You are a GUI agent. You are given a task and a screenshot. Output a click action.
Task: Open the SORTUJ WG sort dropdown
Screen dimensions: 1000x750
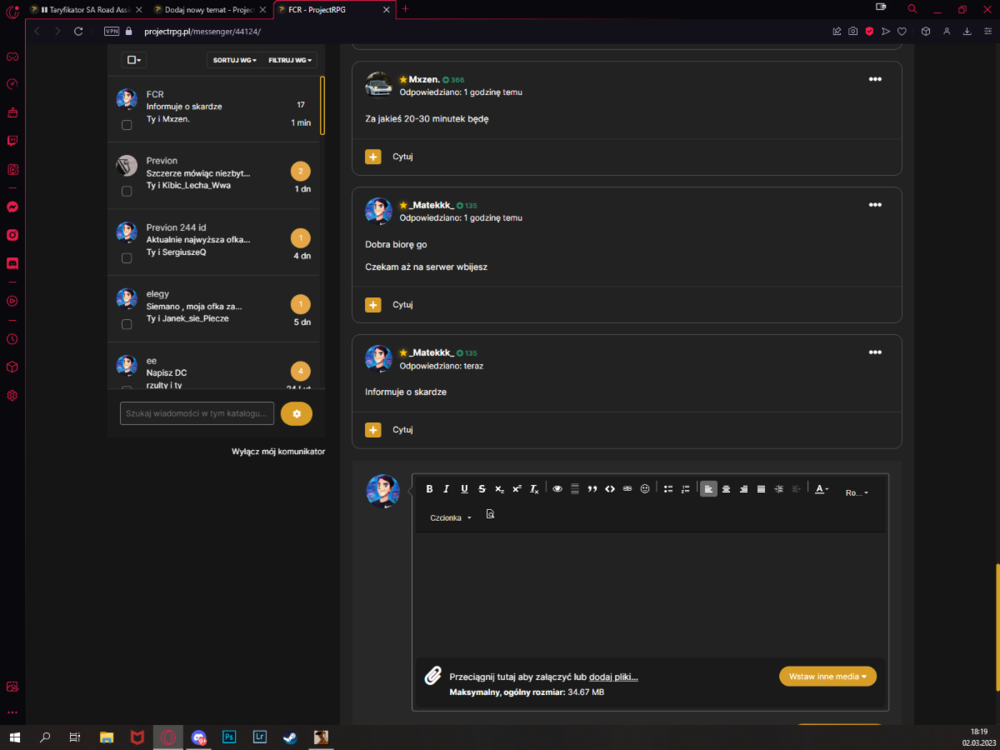pyautogui.click(x=235, y=60)
